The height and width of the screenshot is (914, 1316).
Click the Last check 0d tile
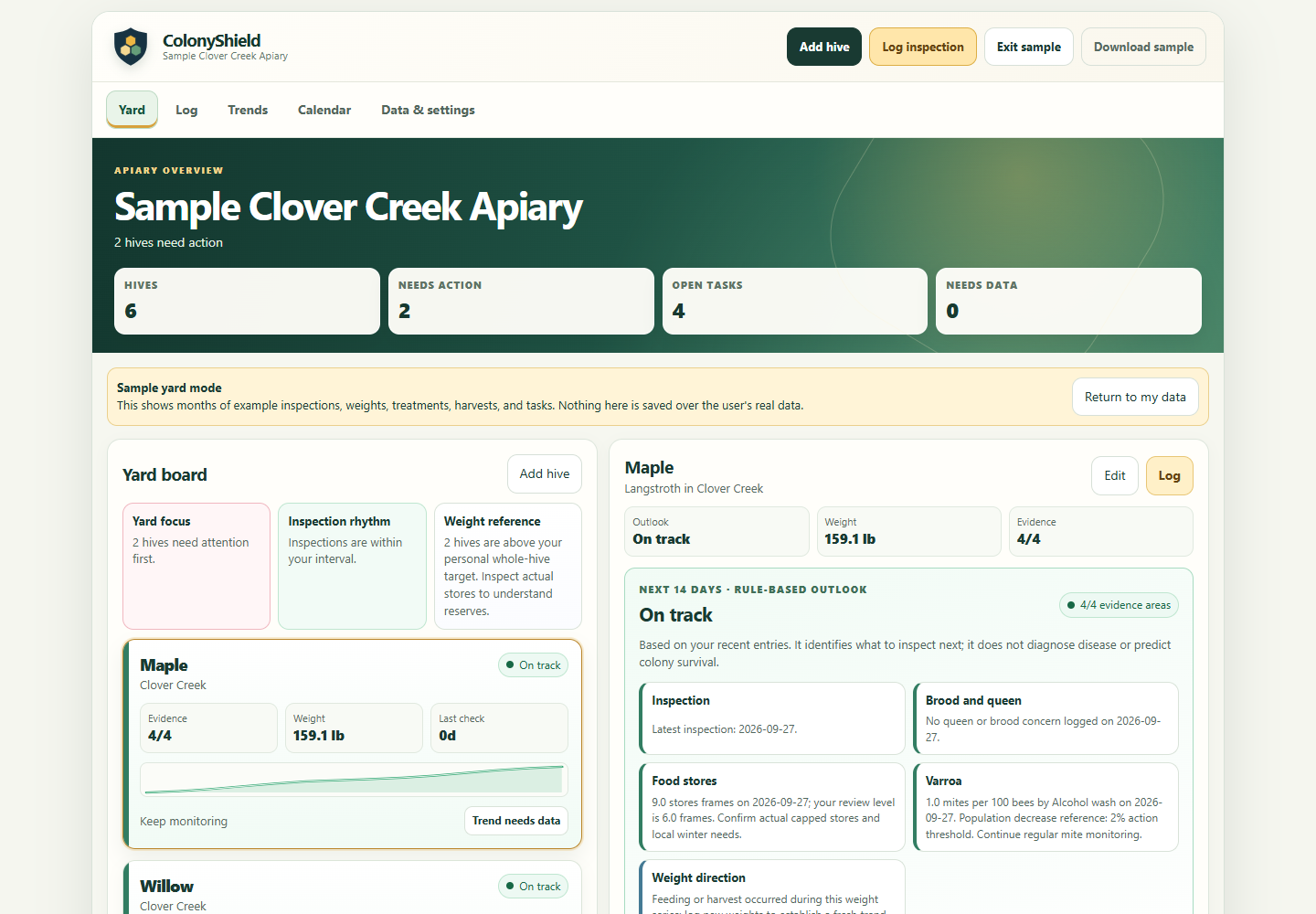[499, 728]
